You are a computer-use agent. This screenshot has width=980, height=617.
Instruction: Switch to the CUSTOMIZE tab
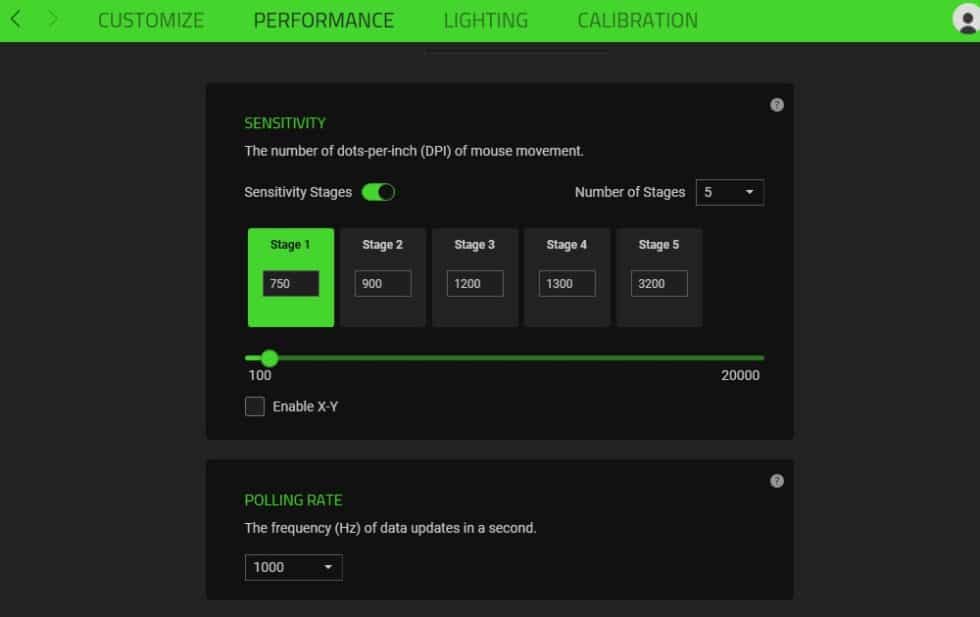click(x=151, y=19)
